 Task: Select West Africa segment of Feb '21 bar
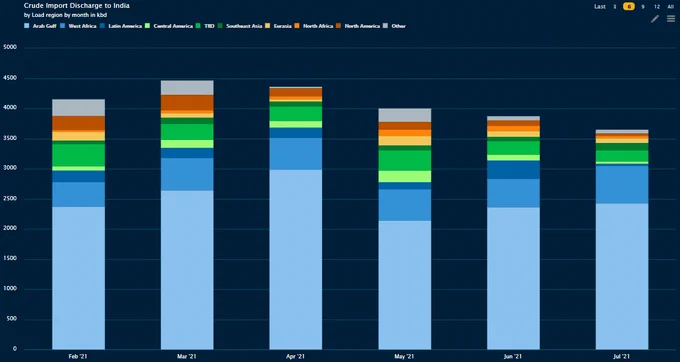click(x=78, y=194)
